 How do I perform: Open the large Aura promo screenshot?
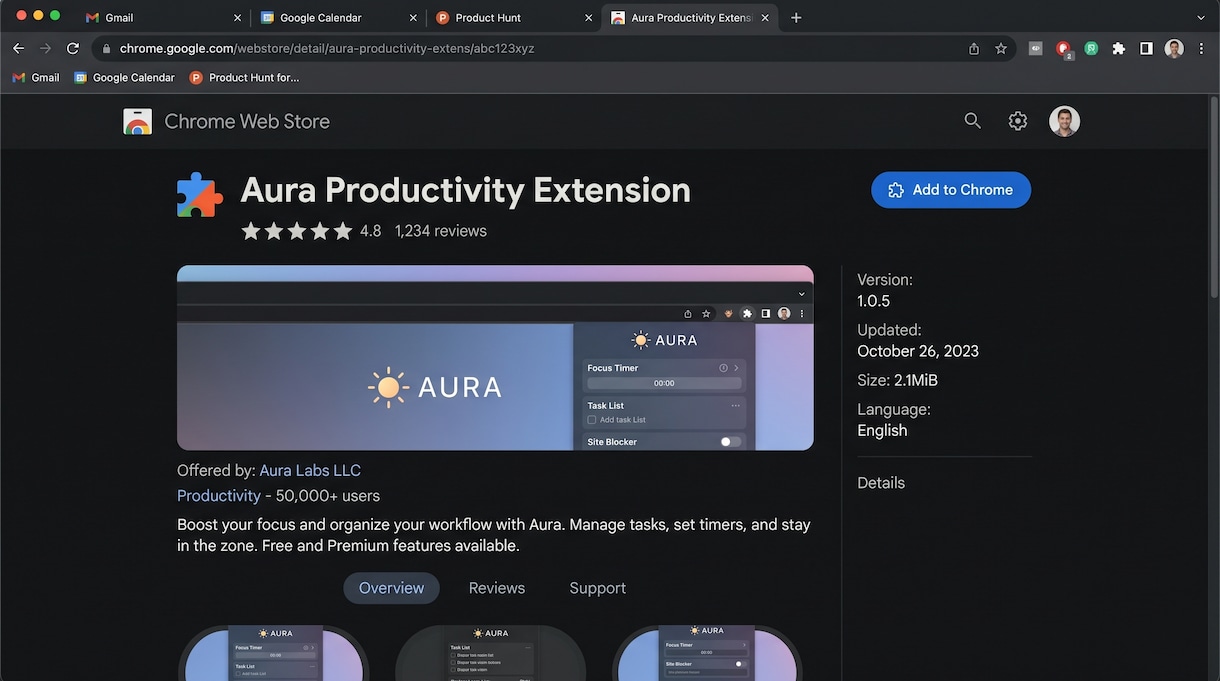point(495,358)
